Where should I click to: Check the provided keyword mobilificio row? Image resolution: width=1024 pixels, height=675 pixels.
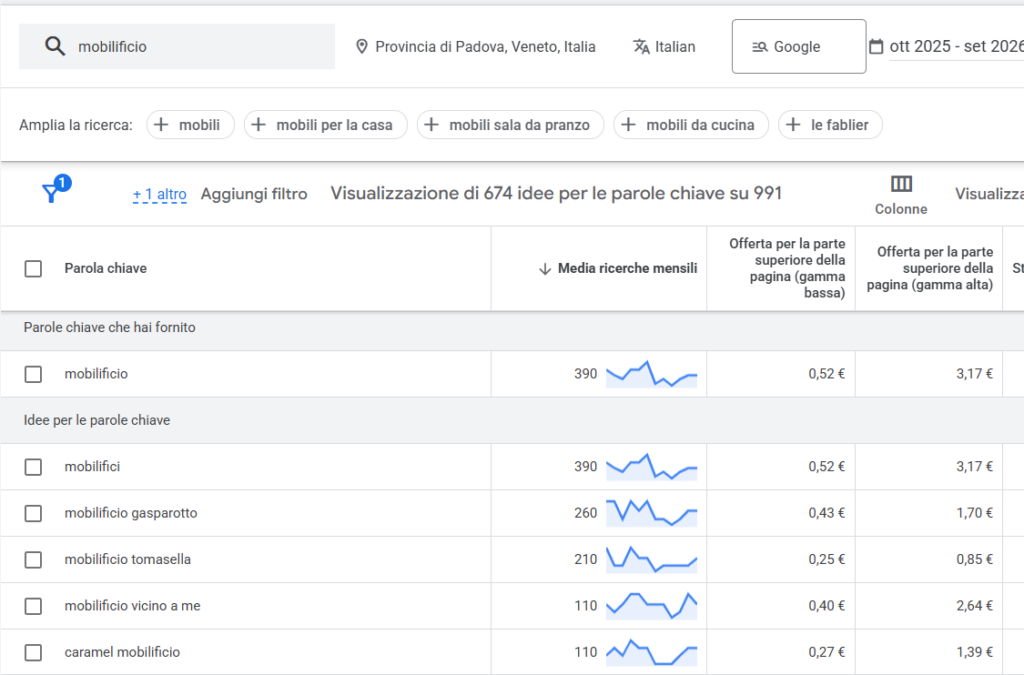[33, 374]
